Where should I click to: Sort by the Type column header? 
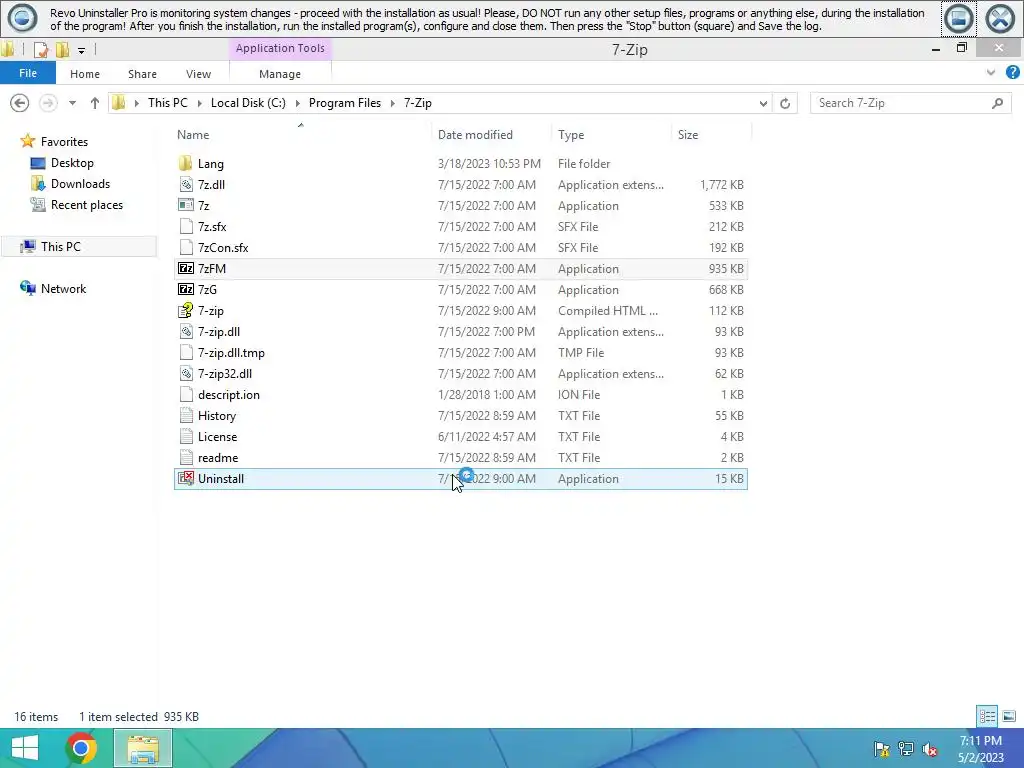571,135
